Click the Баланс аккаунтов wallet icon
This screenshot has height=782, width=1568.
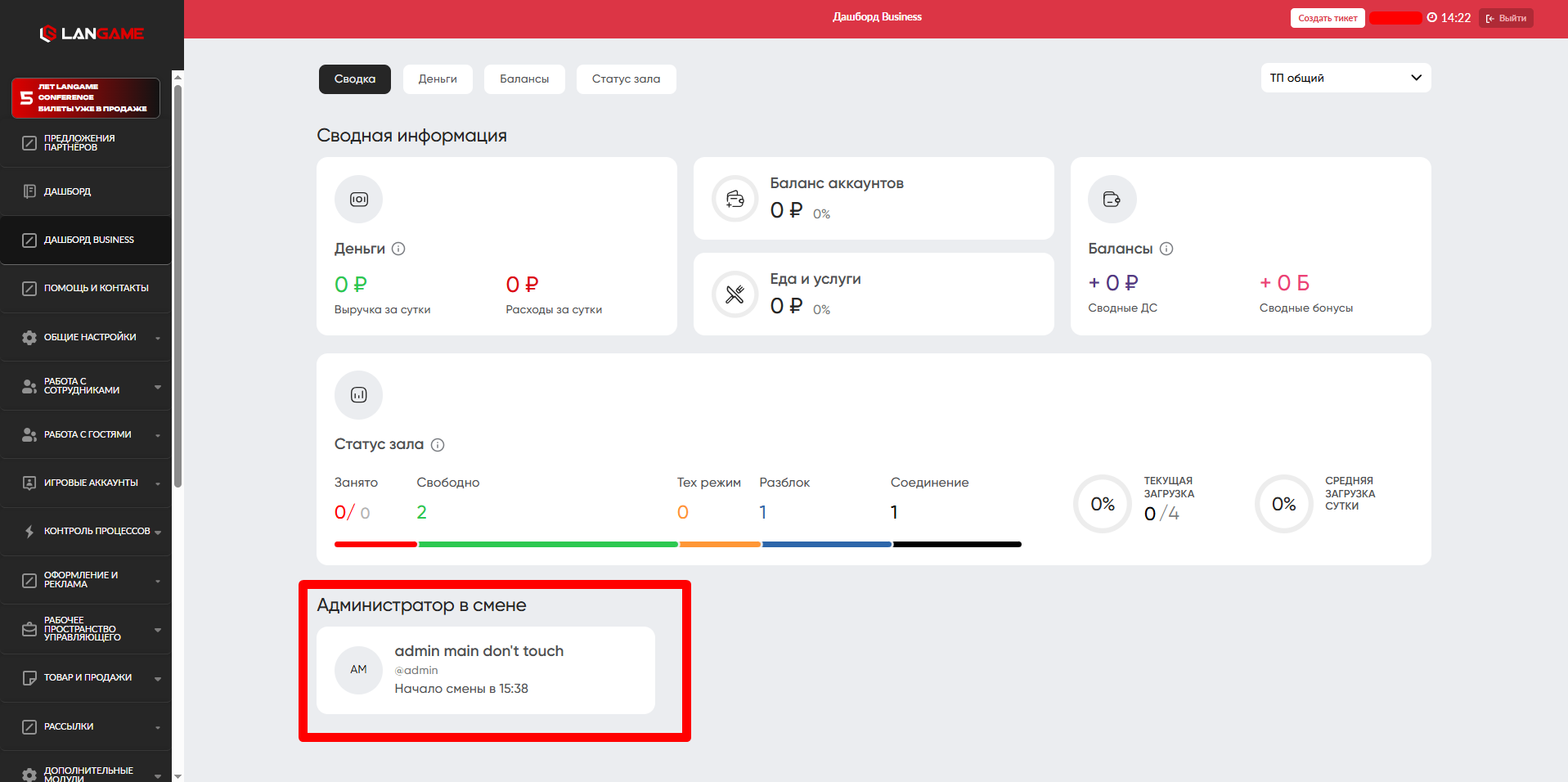coord(735,199)
